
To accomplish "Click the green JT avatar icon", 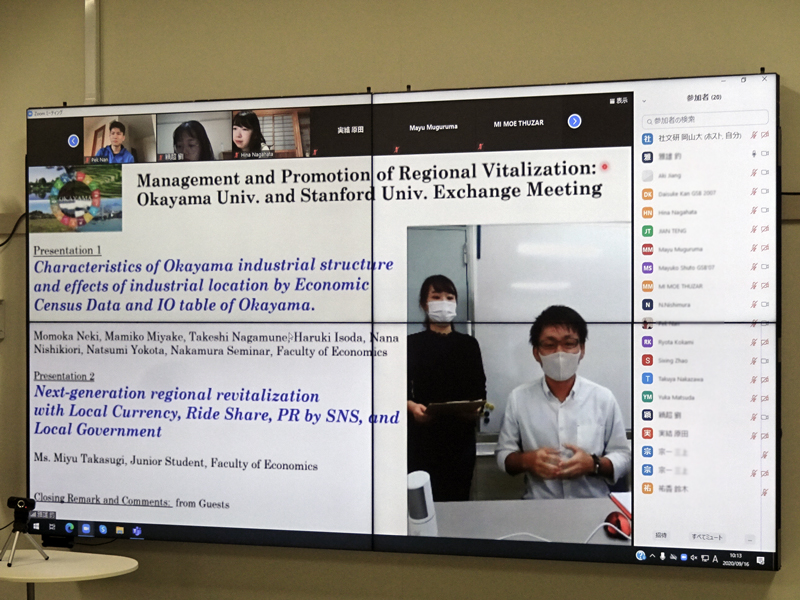I will (x=647, y=231).
